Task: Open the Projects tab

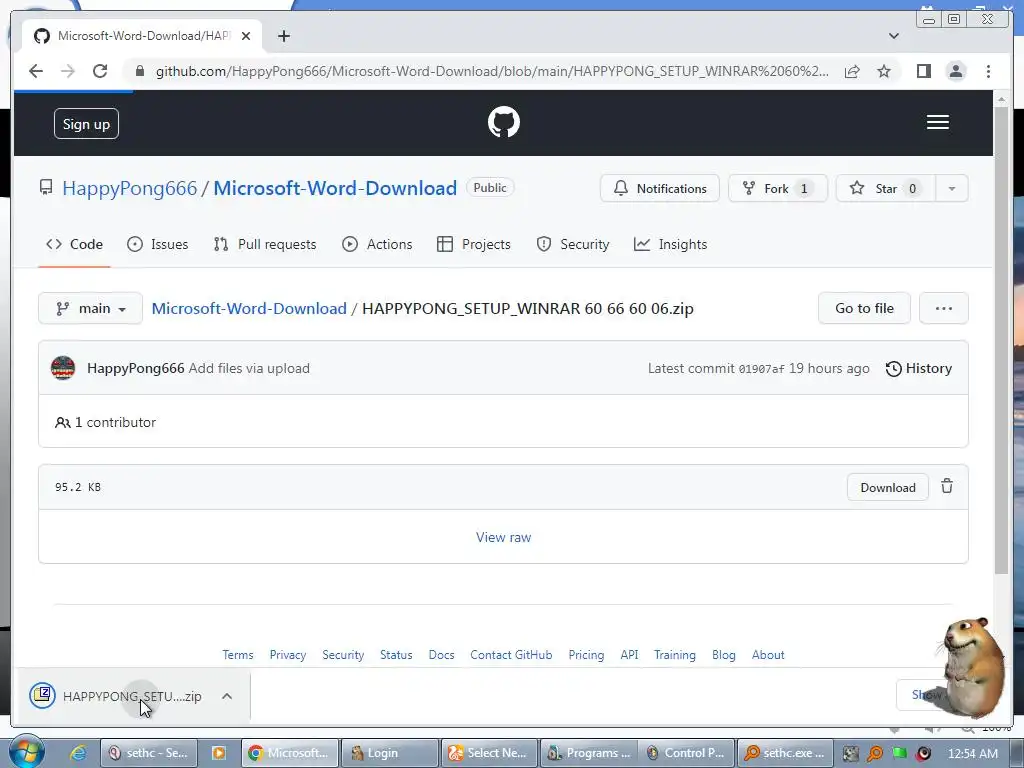Action: tap(473, 244)
